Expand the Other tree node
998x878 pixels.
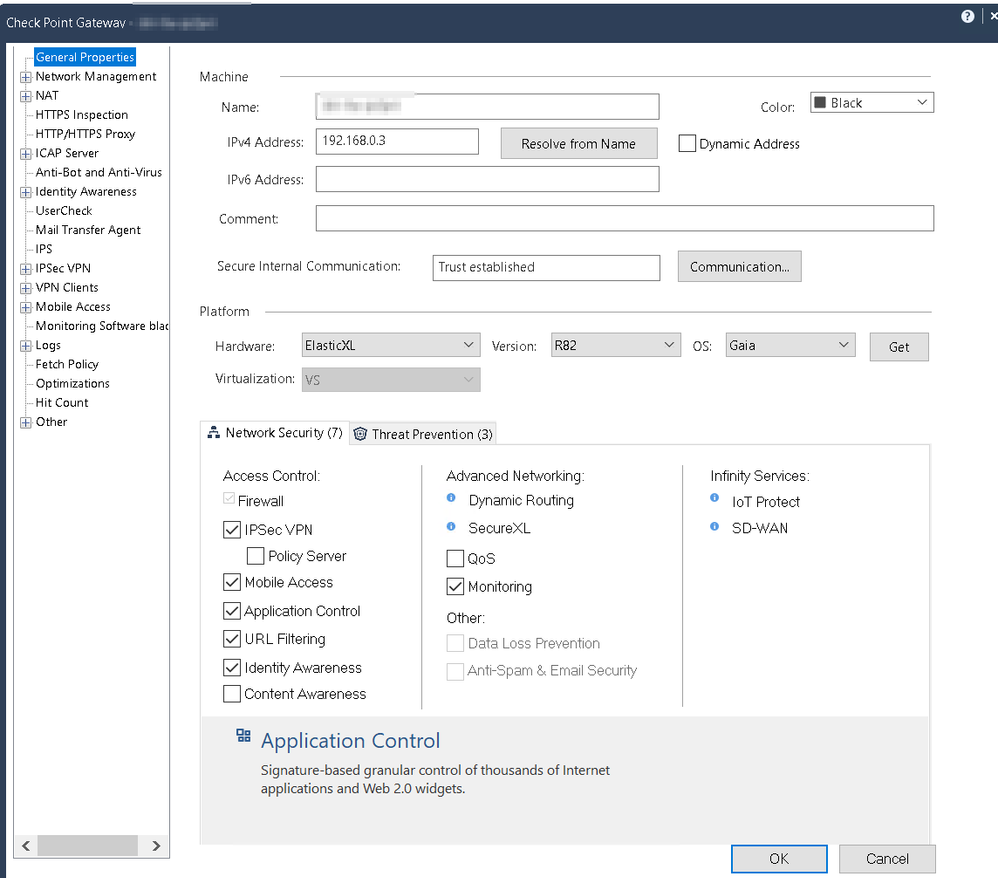click(25, 422)
